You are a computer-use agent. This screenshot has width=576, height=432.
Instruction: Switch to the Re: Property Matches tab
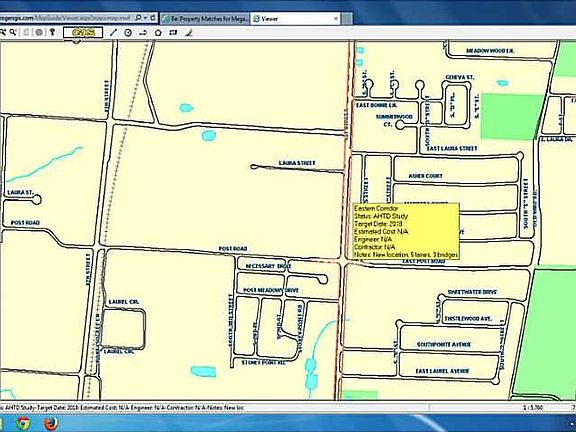[x=205, y=18]
